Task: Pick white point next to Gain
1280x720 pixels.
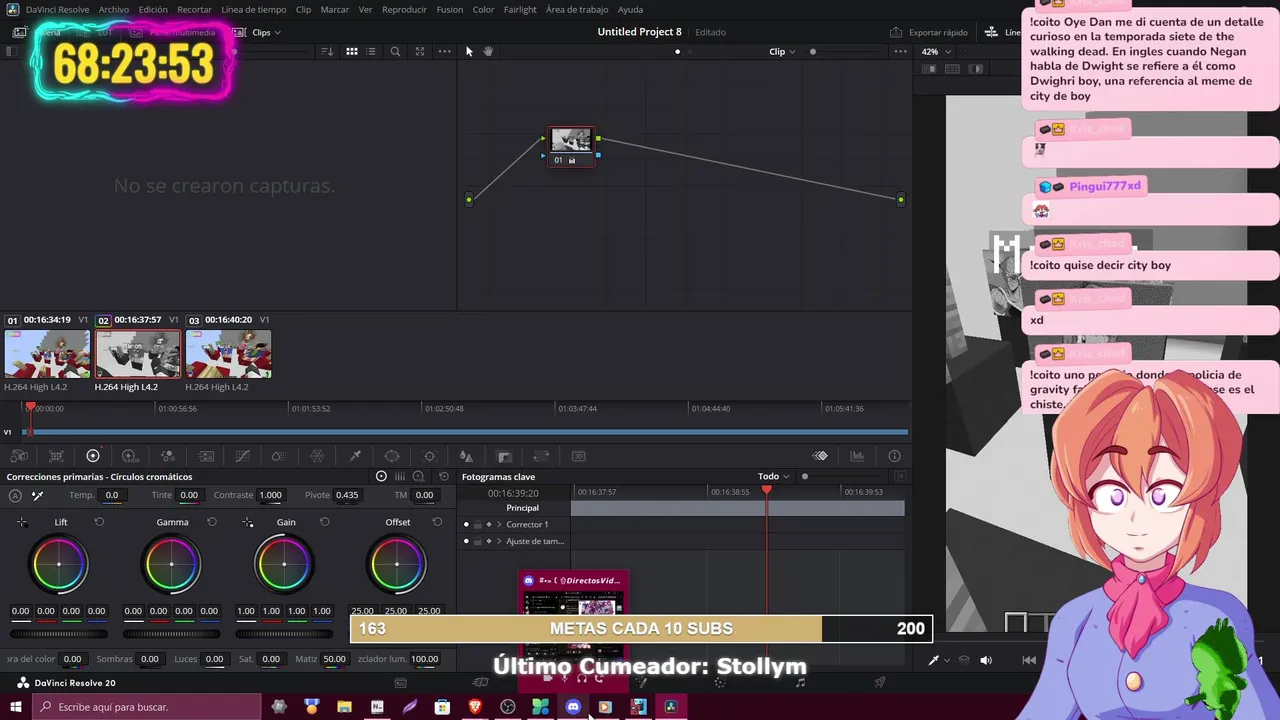Action: pos(248,522)
